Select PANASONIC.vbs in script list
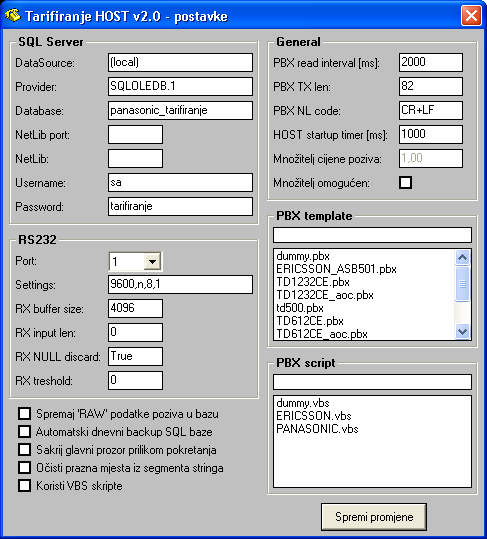Image resolution: width=487 pixels, height=539 pixels. [x=317, y=429]
